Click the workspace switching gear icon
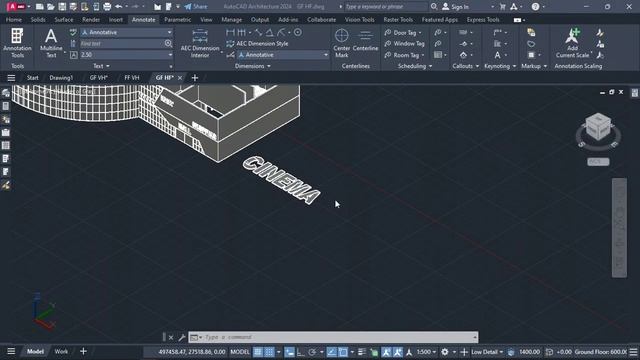This screenshot has width=640, height=360. pyautogui.click(x=444, y=351)
